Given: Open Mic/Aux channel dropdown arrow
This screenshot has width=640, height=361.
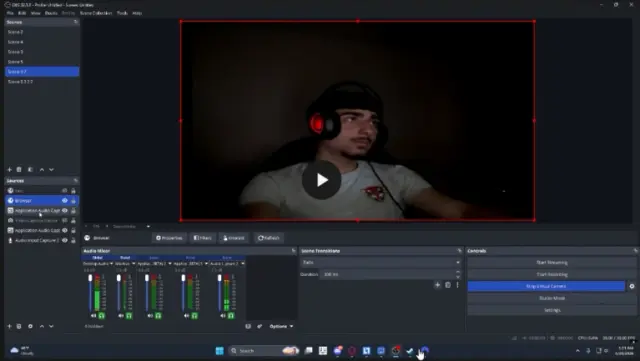Looking at the screenshot, I should click(133, 264).
